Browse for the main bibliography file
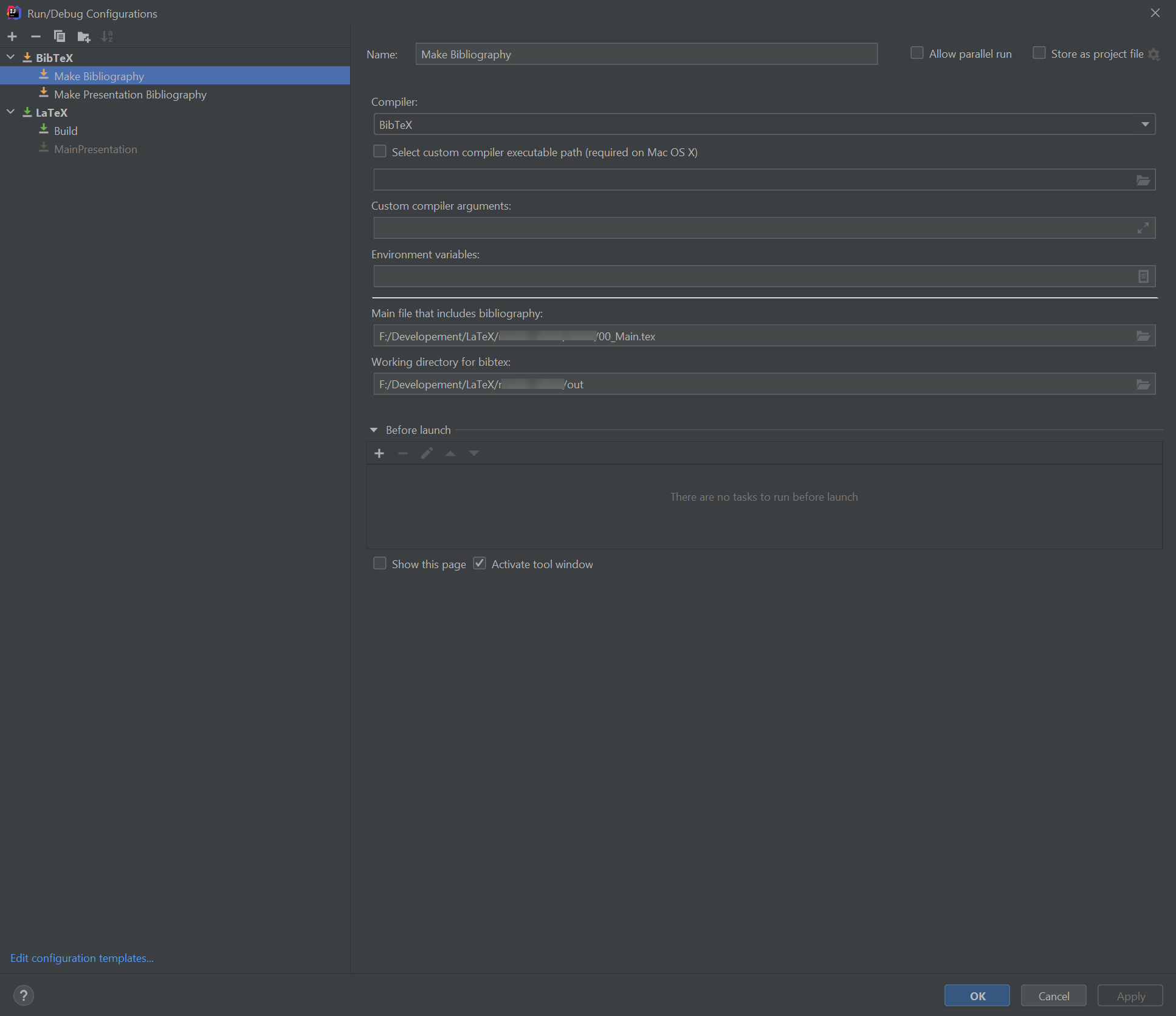1176x1016 pixels. (x=1143, y=335)
